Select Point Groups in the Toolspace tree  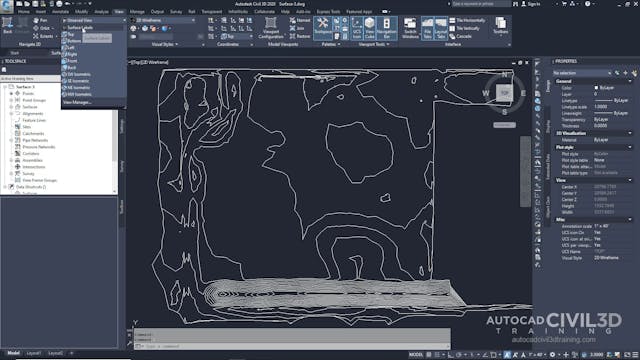tap(33, 100)
